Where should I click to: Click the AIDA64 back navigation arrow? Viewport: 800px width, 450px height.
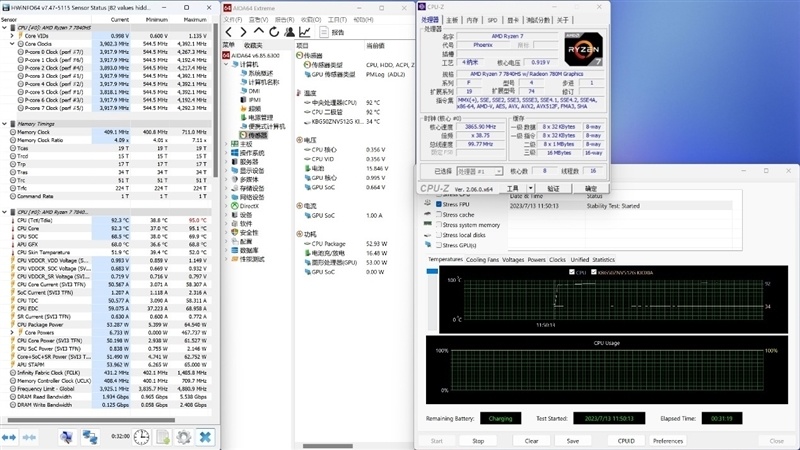pos(229,33)
